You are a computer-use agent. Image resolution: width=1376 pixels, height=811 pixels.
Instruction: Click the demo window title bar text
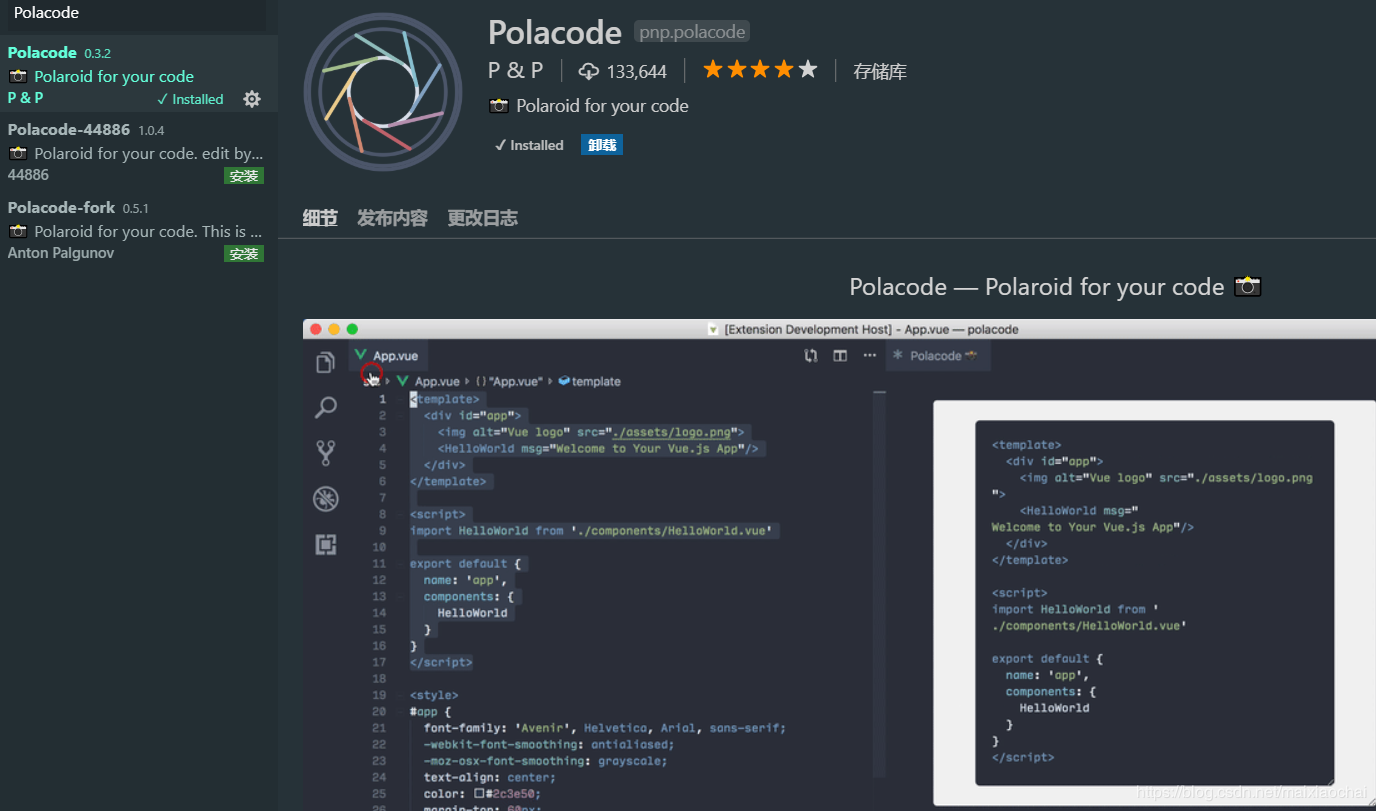point(871,329)
